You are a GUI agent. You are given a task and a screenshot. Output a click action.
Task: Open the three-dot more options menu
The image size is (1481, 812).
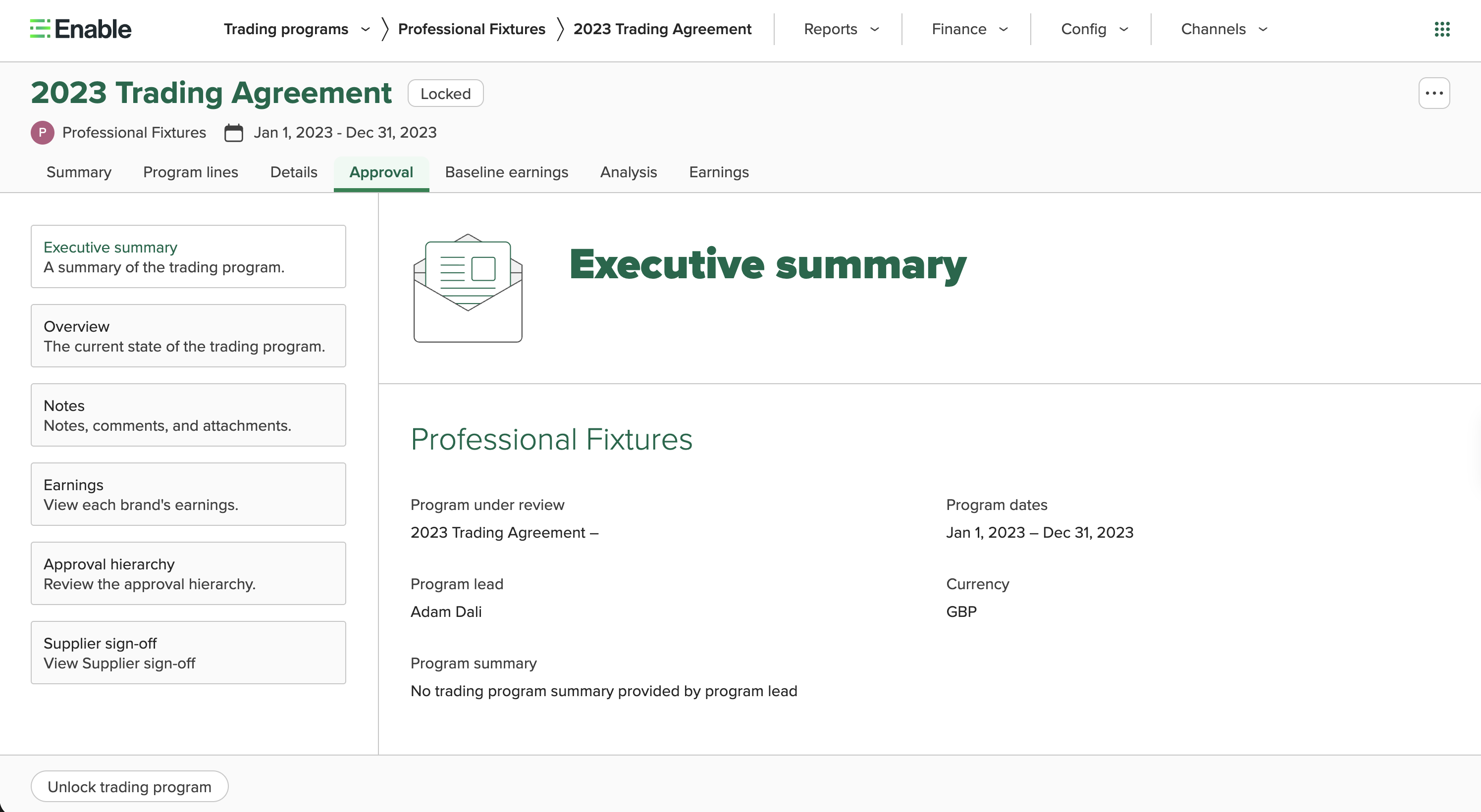tap(1434, 93)
